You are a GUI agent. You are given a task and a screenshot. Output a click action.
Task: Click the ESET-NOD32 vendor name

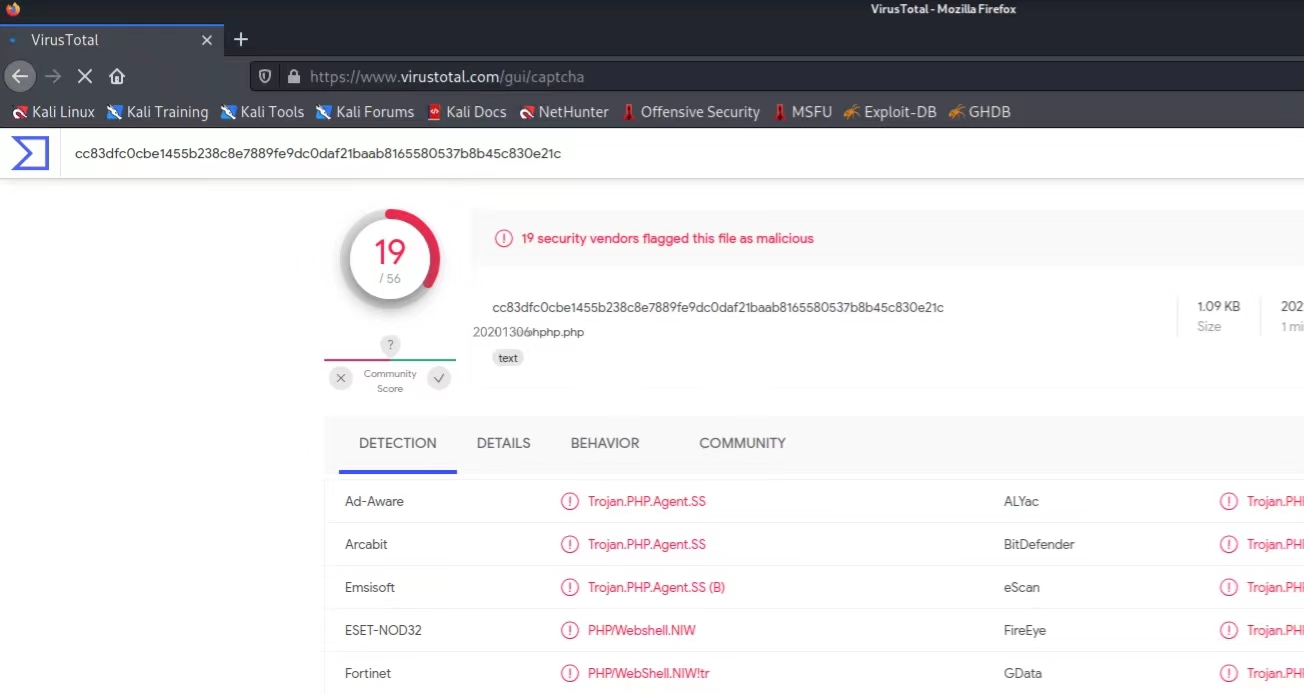(x=383, y=630)
